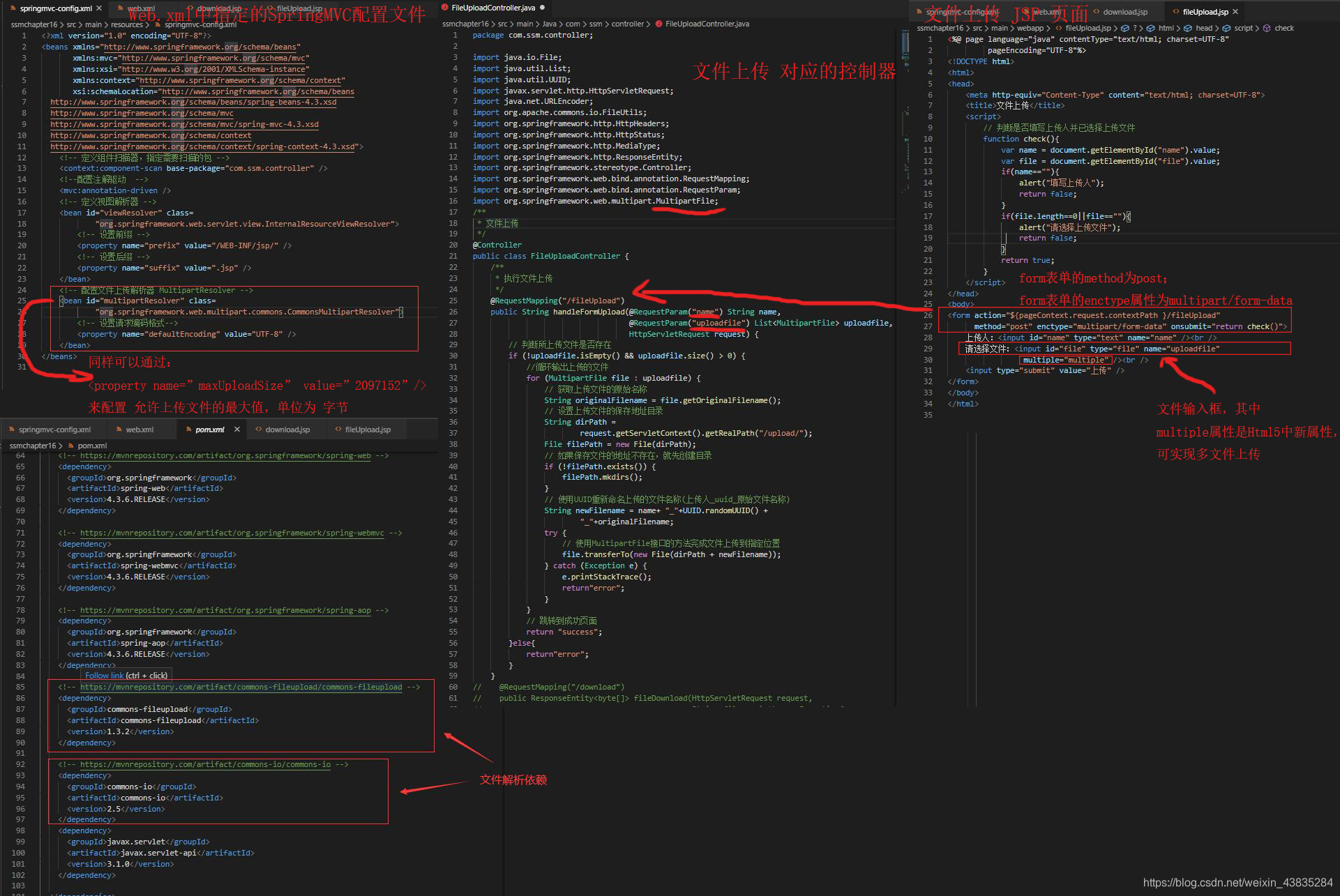Click ssmchapter16 breadcrumb above pom.xml
The width and height of the screenshot is (1340, 896).
(32, 446)
